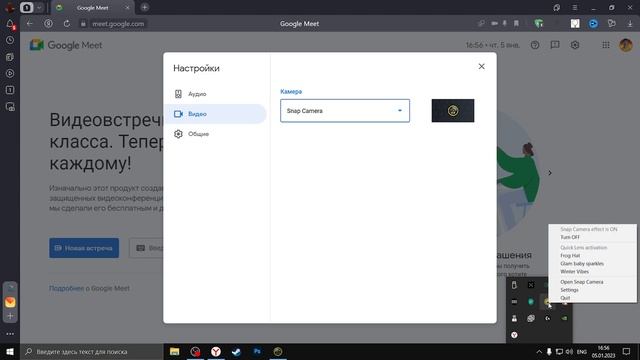Open Snap Camera taskbar icon
This screenshot has height=360, width=640.
[x=278, y=351]
